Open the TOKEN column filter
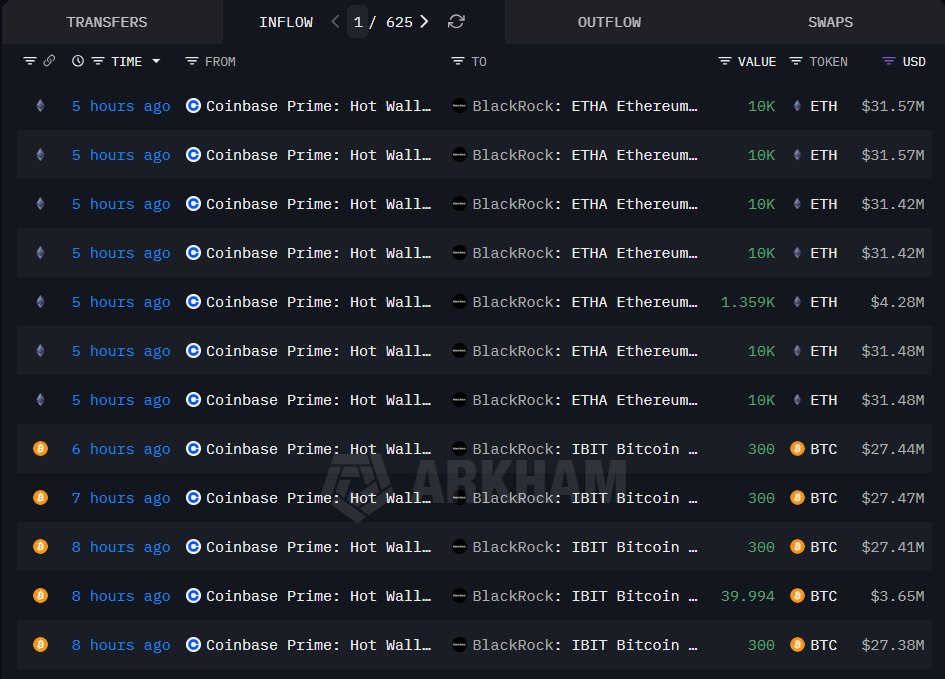 click(x=796, y=61)
